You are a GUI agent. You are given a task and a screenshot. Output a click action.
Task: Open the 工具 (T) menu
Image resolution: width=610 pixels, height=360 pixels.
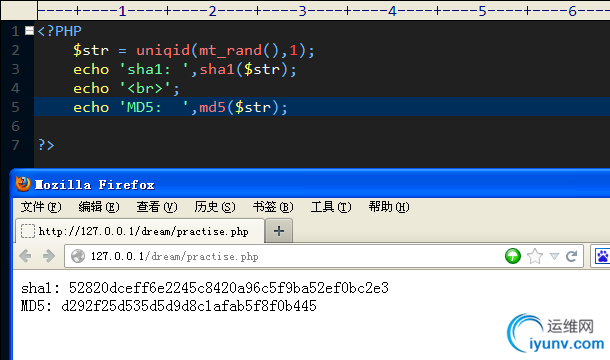tap(331, 207)
